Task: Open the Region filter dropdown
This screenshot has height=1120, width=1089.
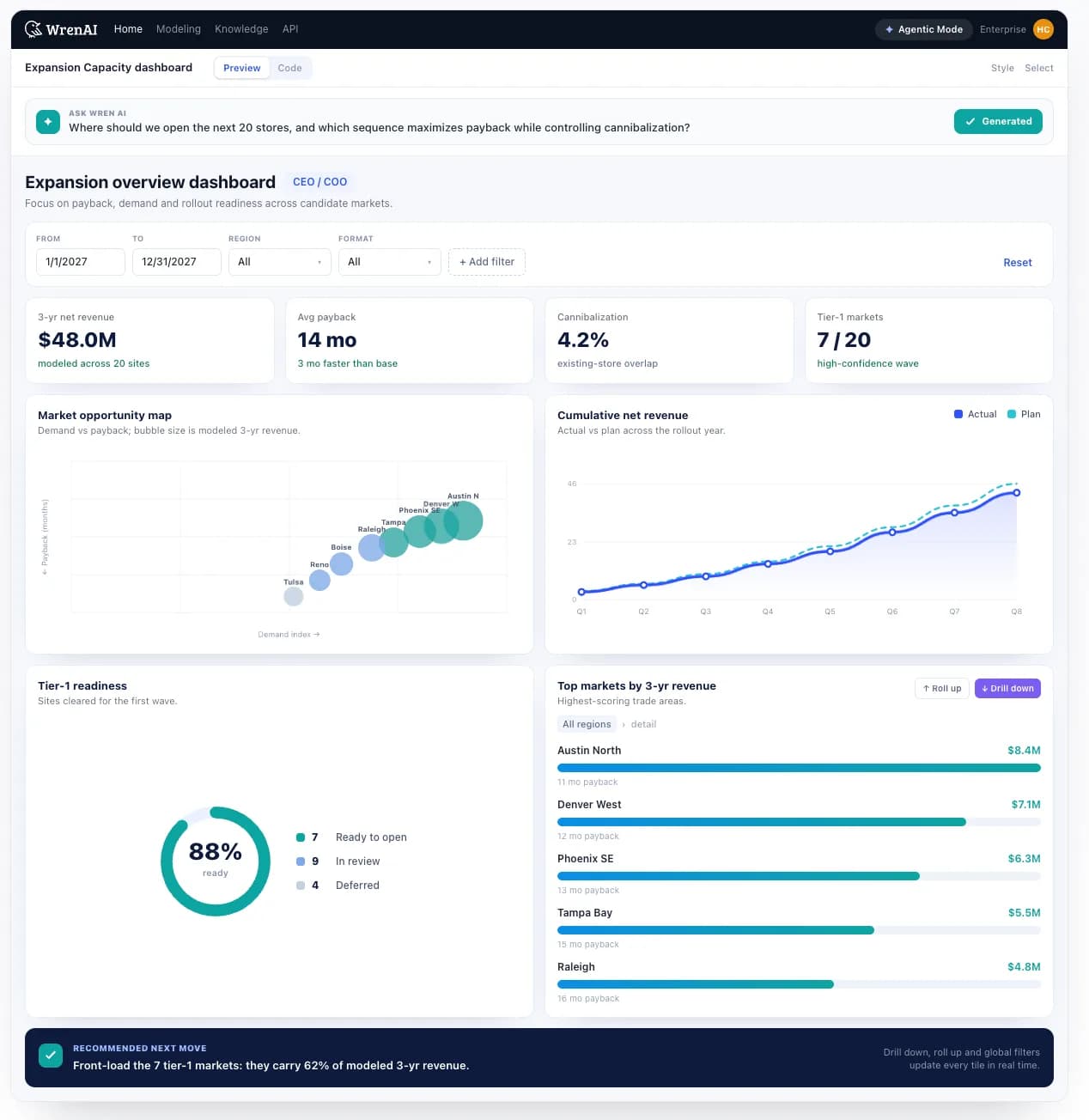Action: pos(280,262)
